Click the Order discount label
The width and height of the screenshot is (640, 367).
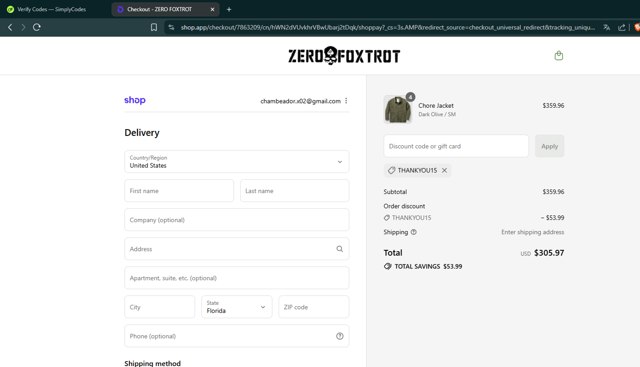(x=404, y=206)
